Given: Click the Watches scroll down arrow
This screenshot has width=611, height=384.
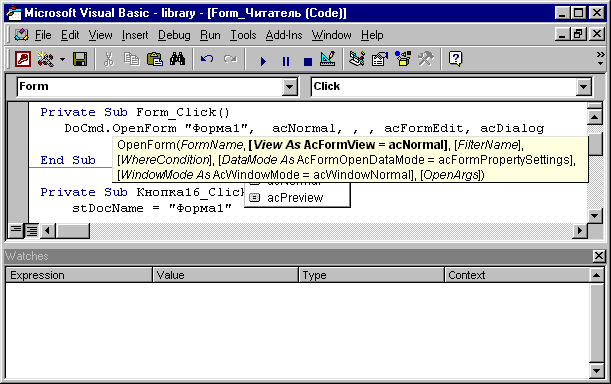Looking at the screenshot, I should [x=597, y=370].
